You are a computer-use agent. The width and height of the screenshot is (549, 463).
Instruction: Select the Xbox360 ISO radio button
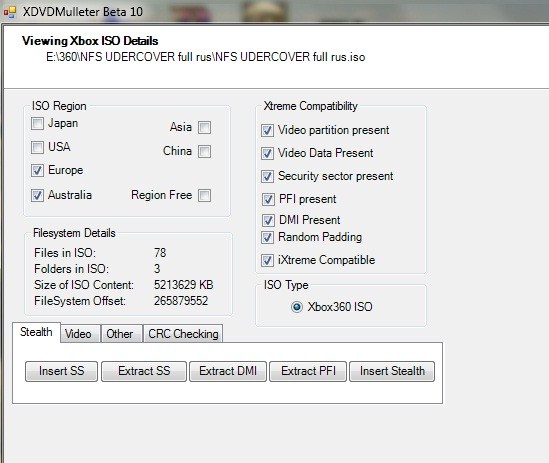coord(297,307)
